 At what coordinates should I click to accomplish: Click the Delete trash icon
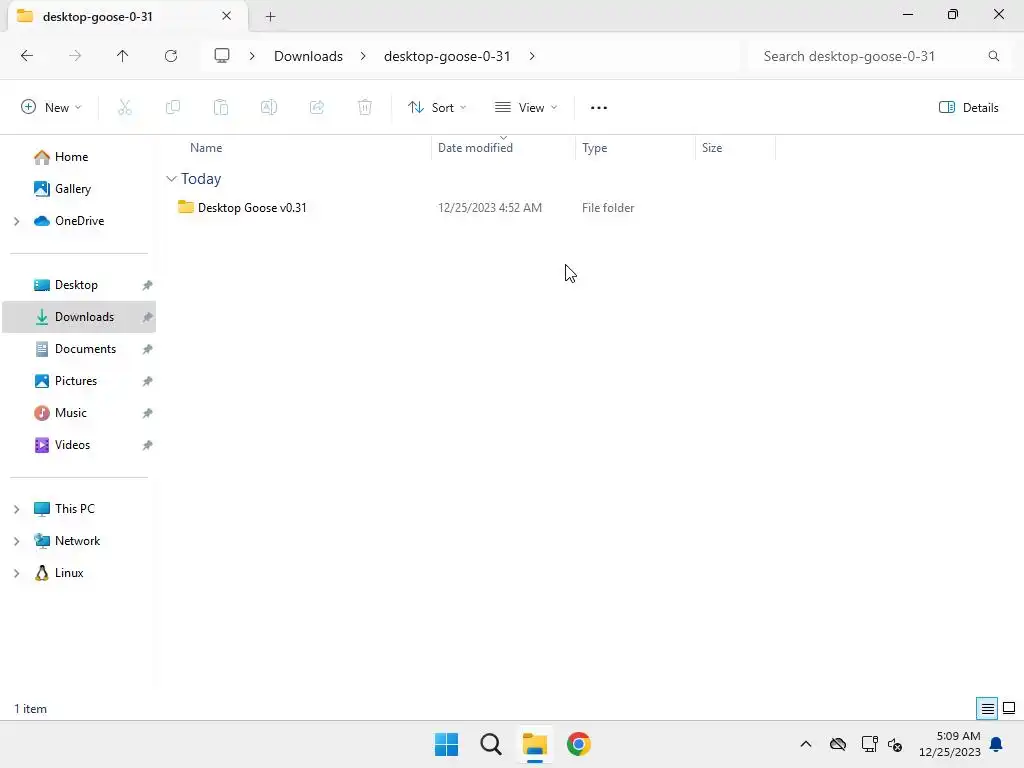click(x=365, y=108)
